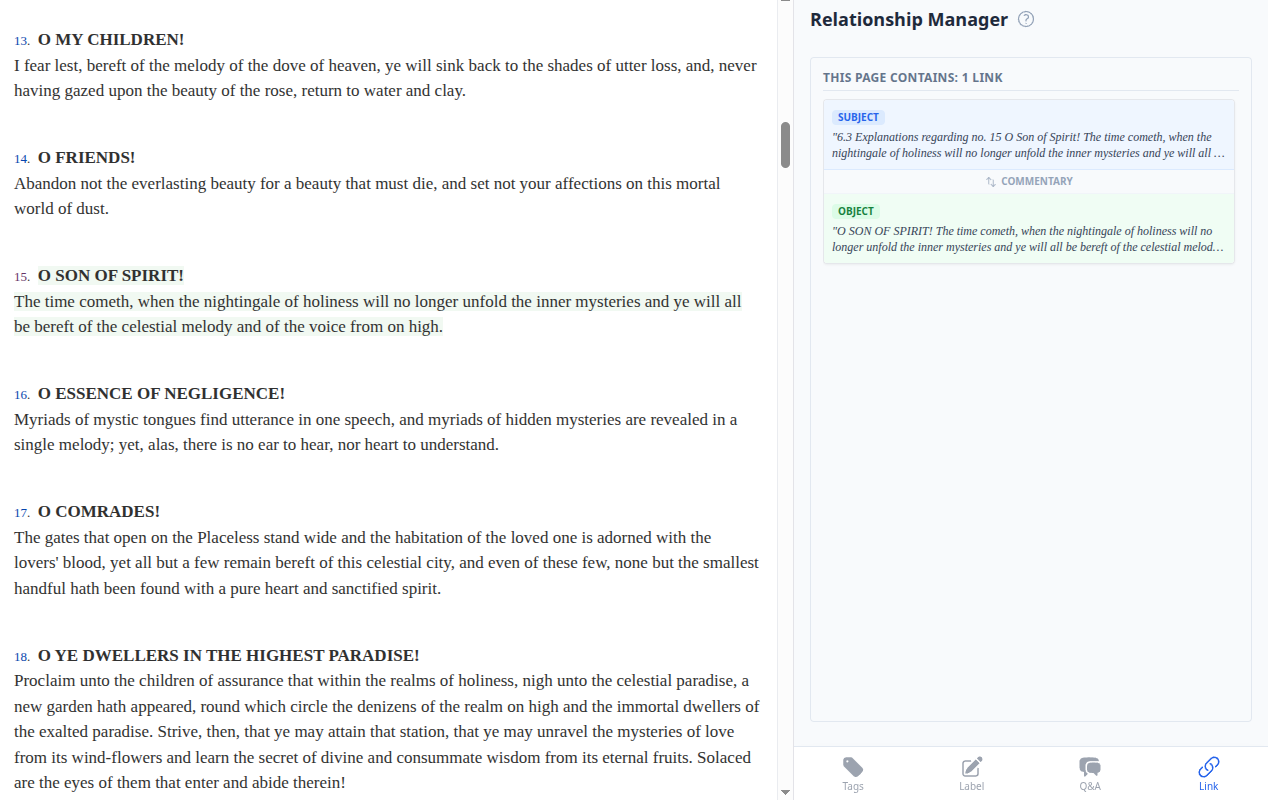Image resolution: width=1280 pixels, height=800 pixels.
Task: Open the linked subject card
Action: [x=1029, y=135]
